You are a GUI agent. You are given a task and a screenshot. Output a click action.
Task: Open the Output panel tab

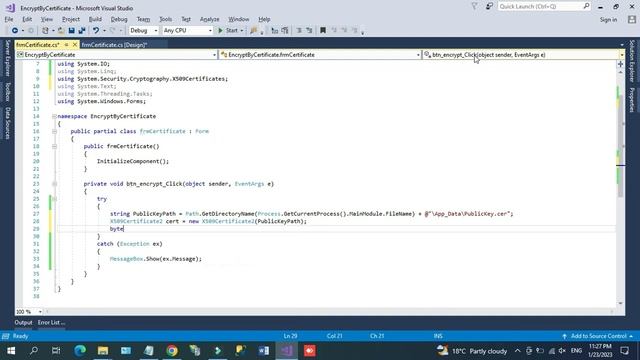(x=23, y=322)
